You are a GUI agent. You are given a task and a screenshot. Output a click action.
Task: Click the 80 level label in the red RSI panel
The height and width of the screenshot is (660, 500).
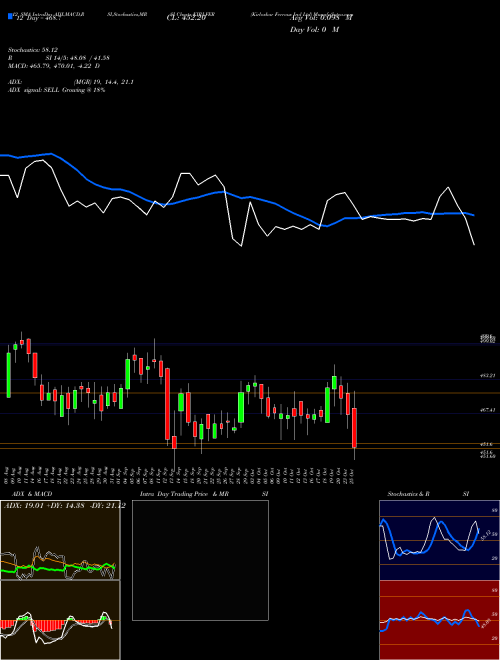point(495,590)
